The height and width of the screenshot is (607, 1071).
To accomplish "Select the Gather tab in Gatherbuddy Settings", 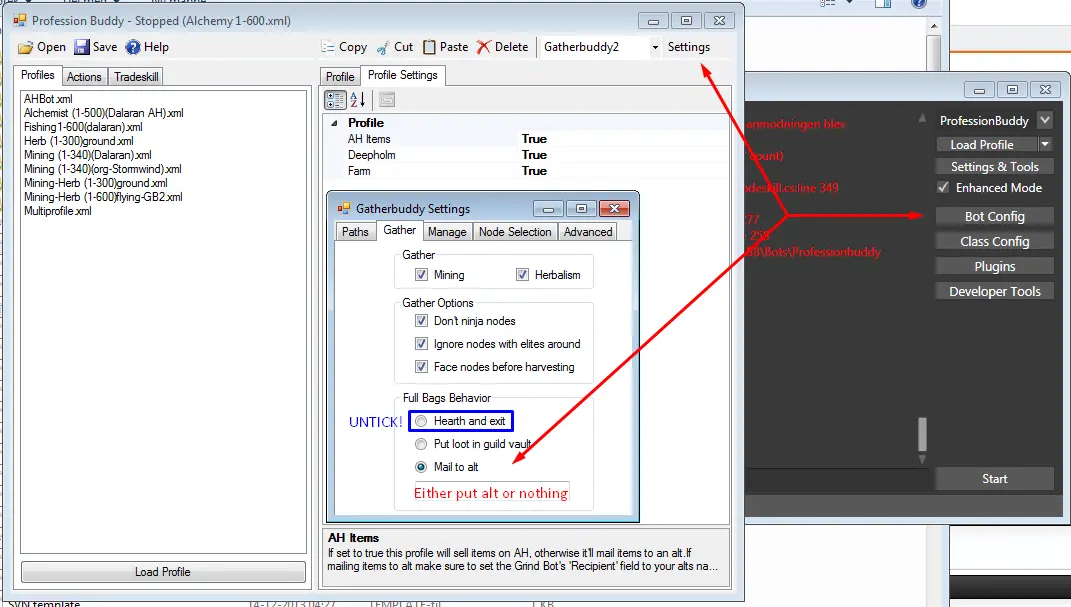I will click(400, 230).
